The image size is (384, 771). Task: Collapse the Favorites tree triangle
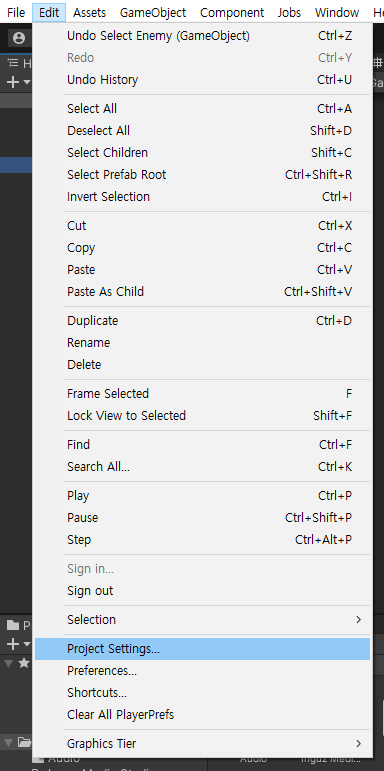pos(8,663)
